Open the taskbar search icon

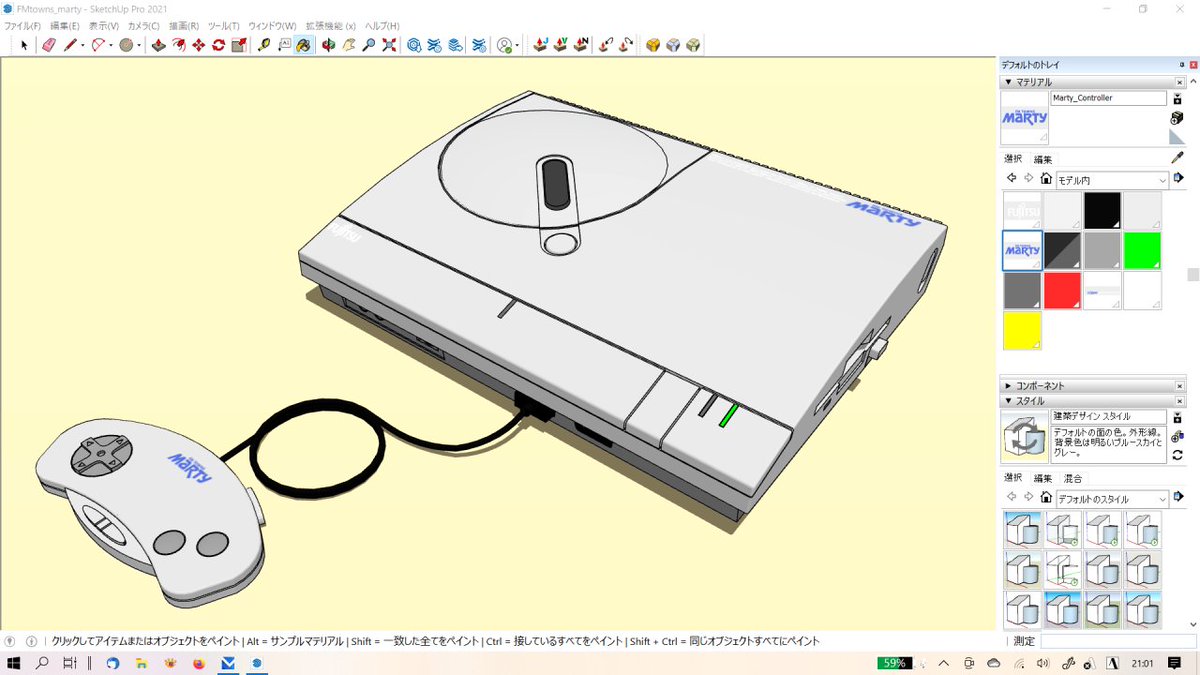coord(42,663)
